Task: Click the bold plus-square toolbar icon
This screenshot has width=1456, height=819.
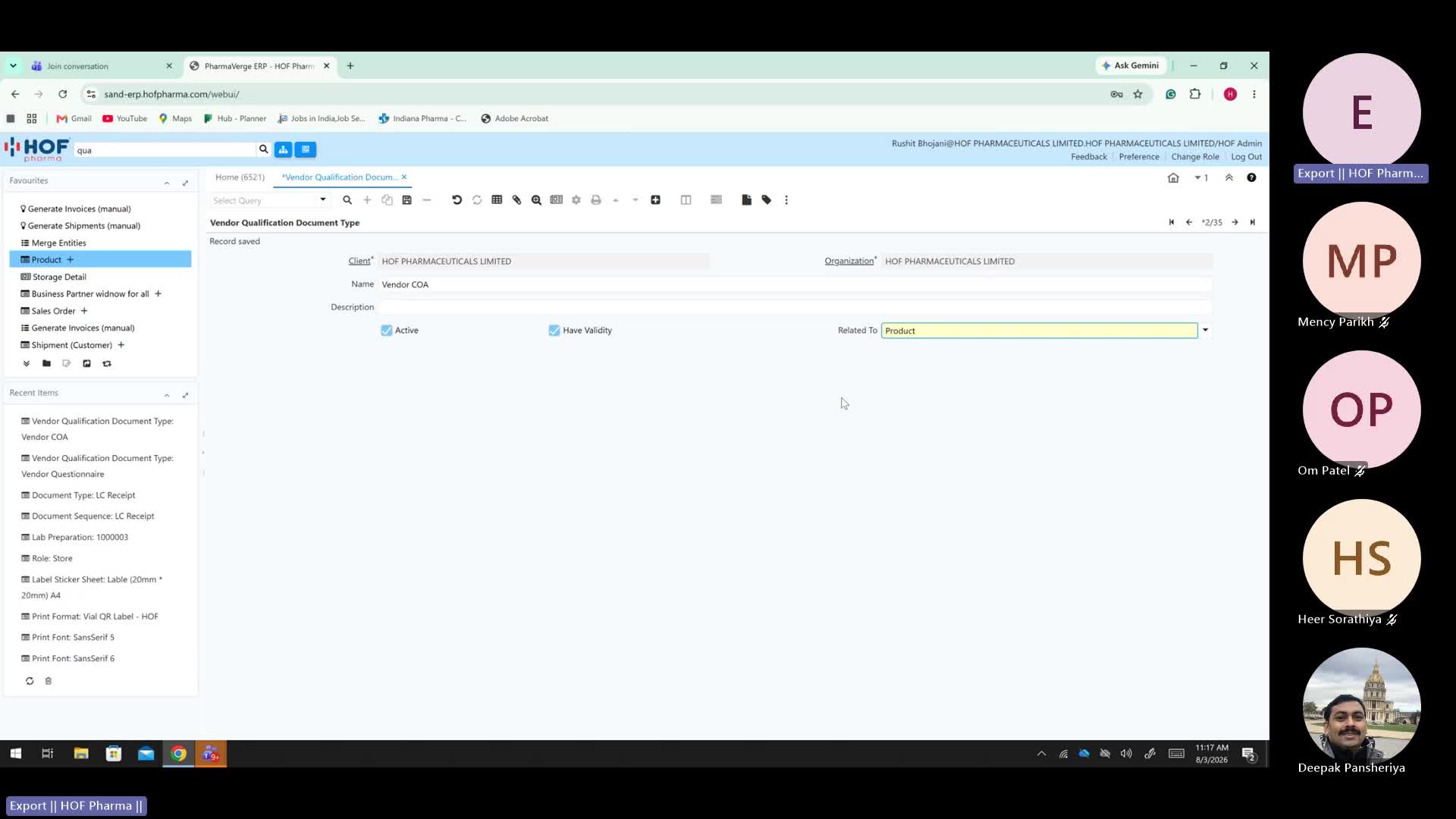Action: 656,200
